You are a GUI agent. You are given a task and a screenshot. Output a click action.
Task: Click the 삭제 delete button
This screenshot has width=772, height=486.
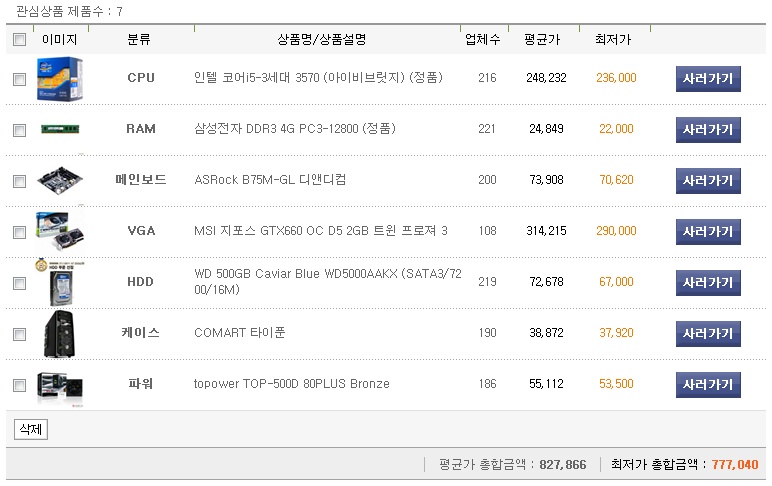point(31,430)
